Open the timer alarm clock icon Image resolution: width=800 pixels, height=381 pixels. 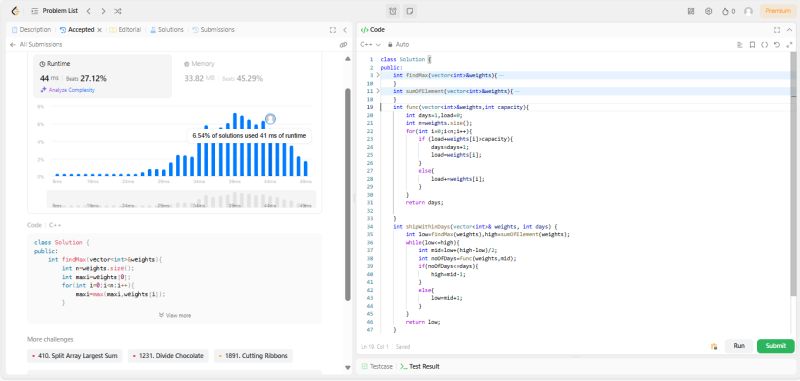coord(392,11)
